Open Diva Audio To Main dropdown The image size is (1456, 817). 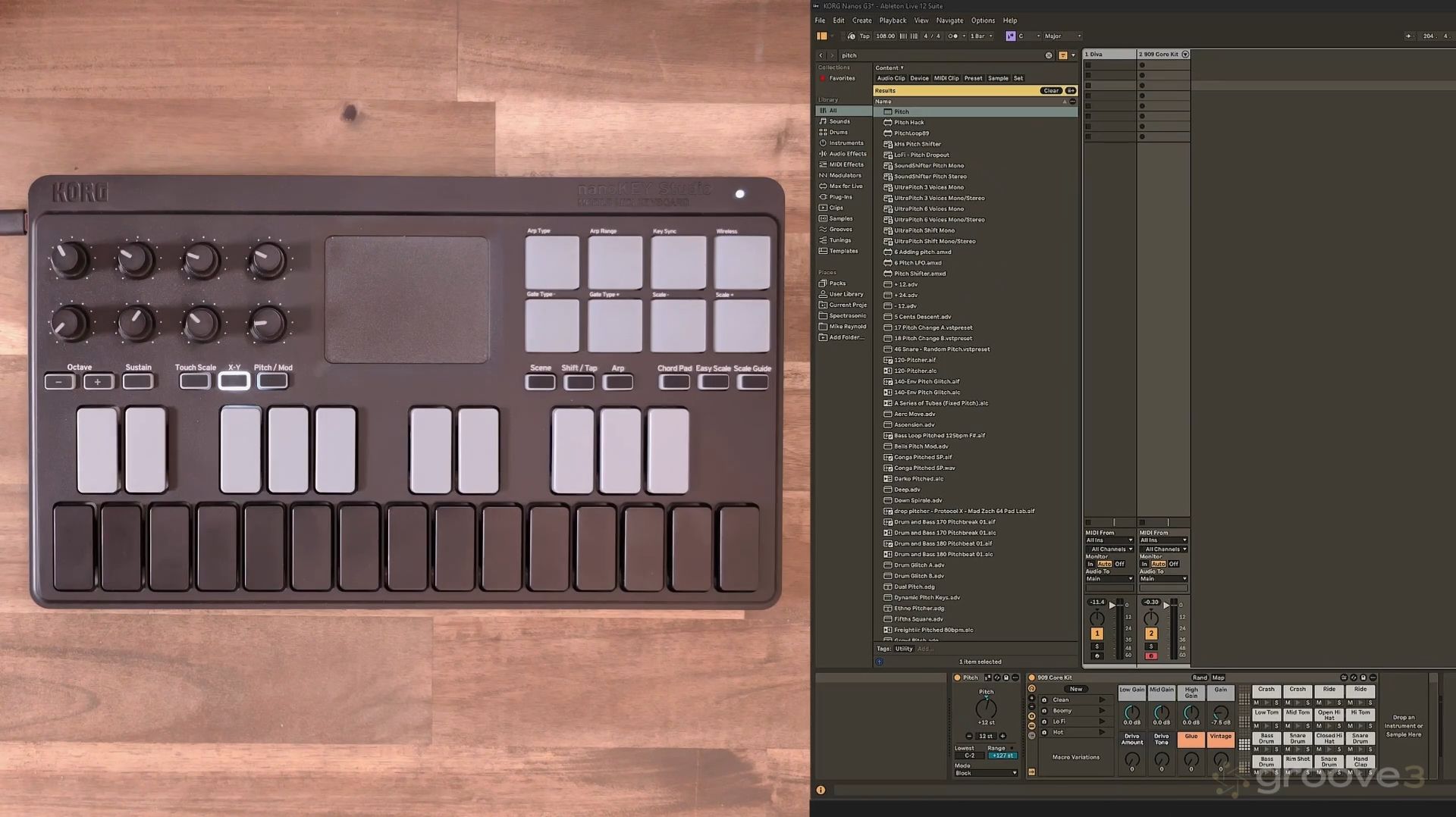tap(1109, 579)
